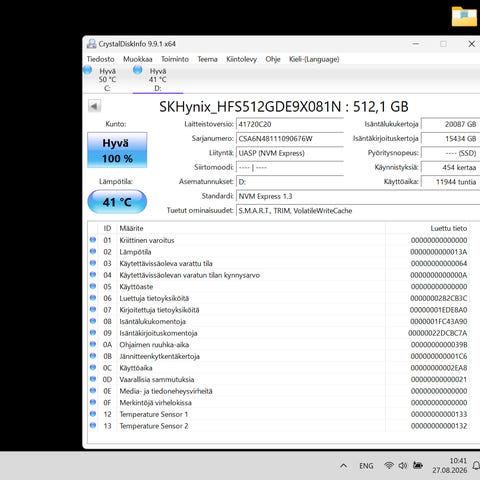
Task: Select the Käytettävissäoleva varattu tila row
Action: click(x=278, y=263)
